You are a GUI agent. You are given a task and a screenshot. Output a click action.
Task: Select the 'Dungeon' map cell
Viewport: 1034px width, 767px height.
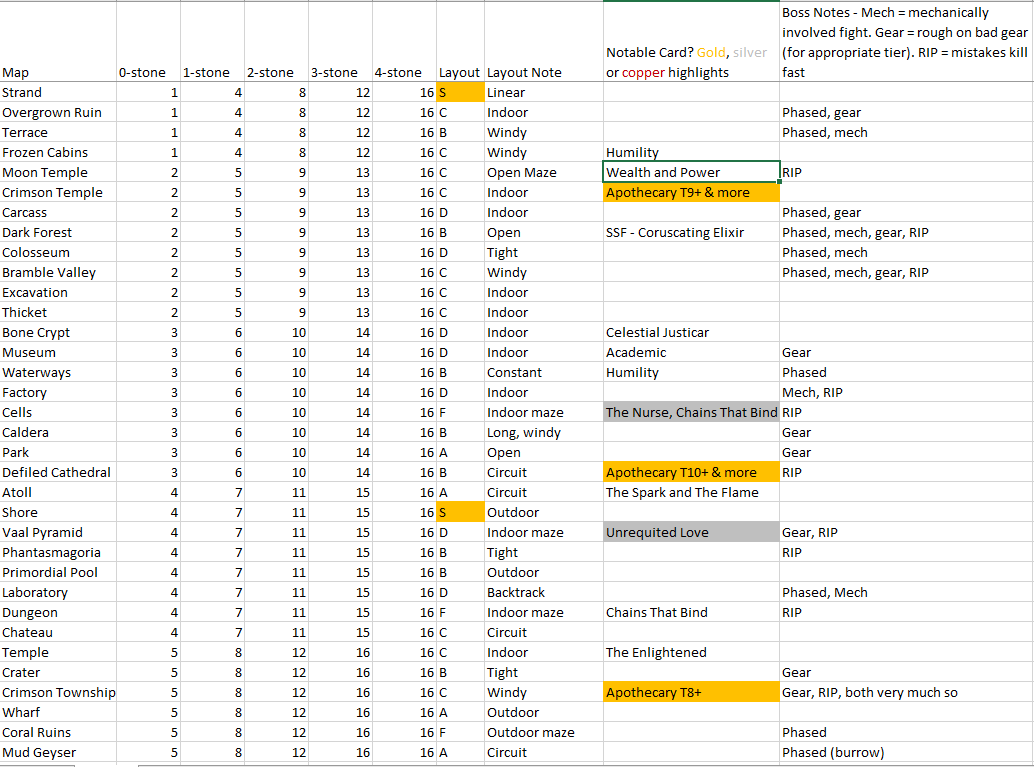58,612
